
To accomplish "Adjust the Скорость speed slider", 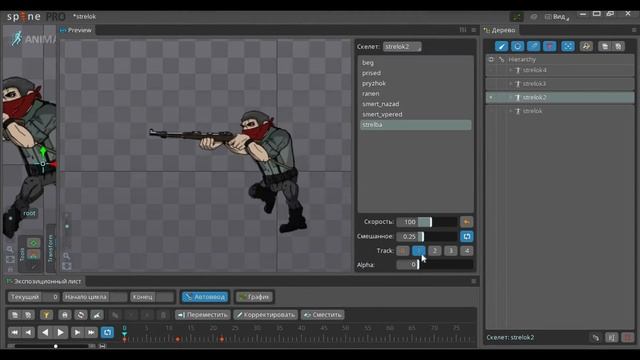I will click(x=427, y=222).
